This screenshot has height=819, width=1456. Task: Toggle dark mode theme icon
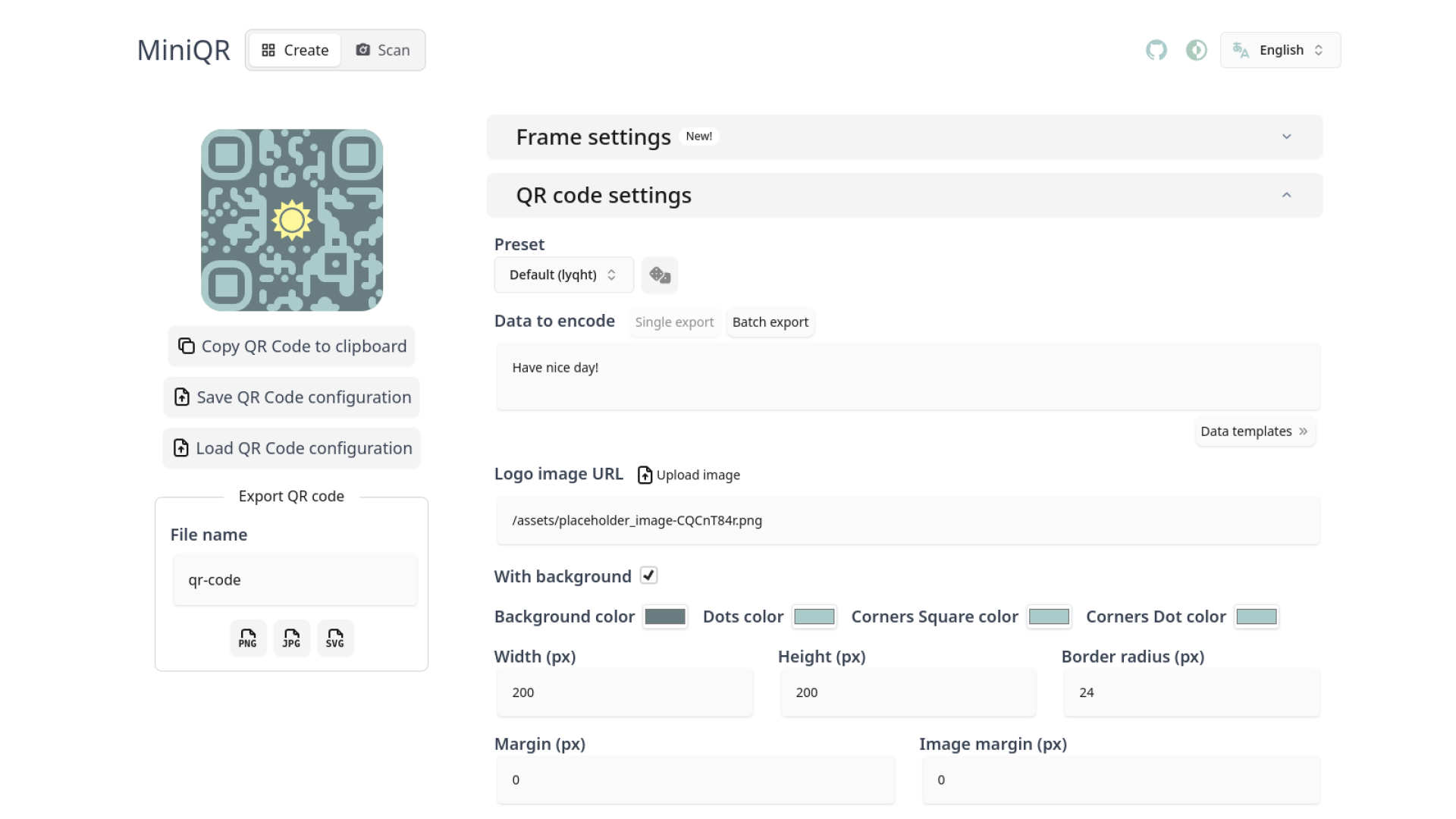[x=1196, y=50]
